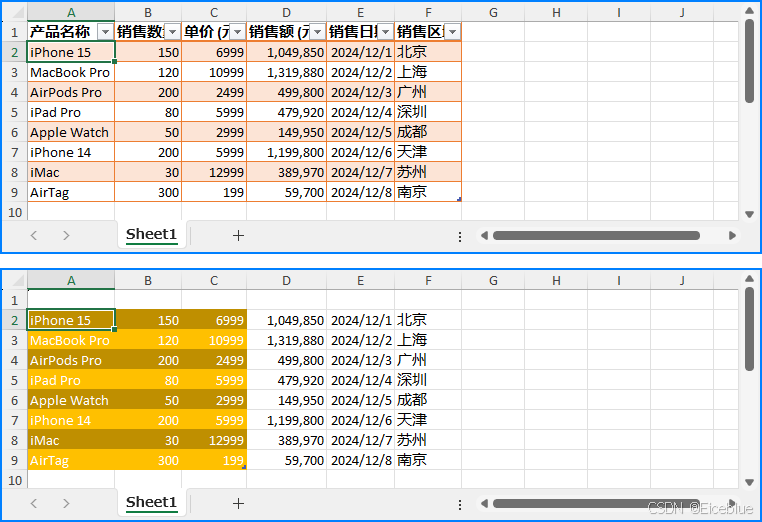Viewport: 762px width, 522px height.
Task: Select MacBook Pro cell in top table
Action: coord(71,72)
